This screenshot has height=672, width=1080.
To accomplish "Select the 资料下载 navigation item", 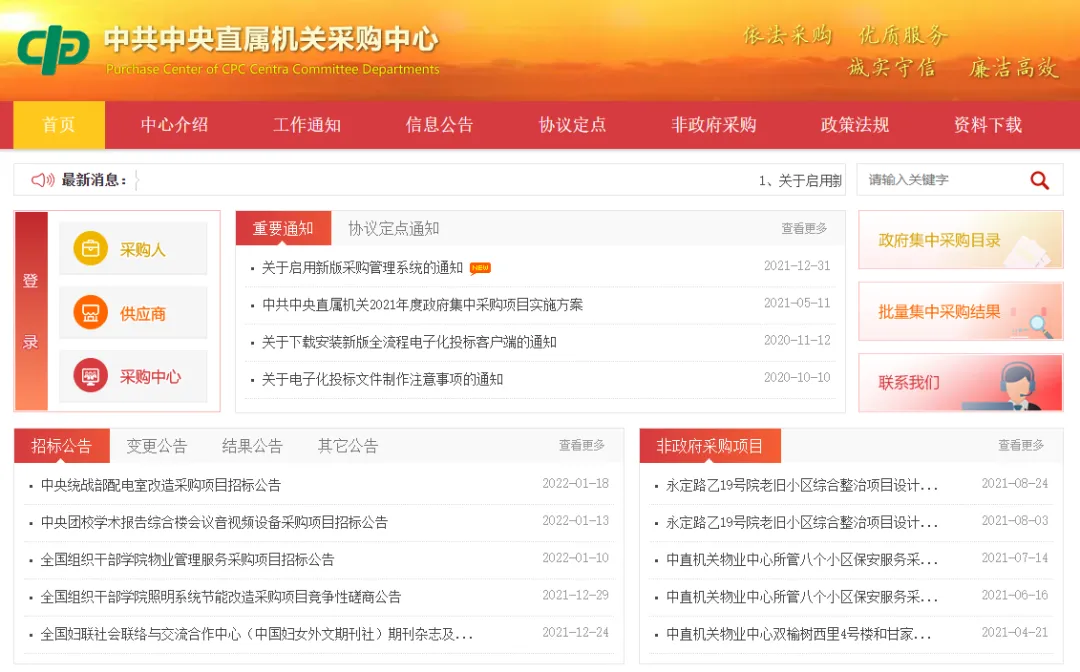I will pyautogui.click(x=987, y=125).
